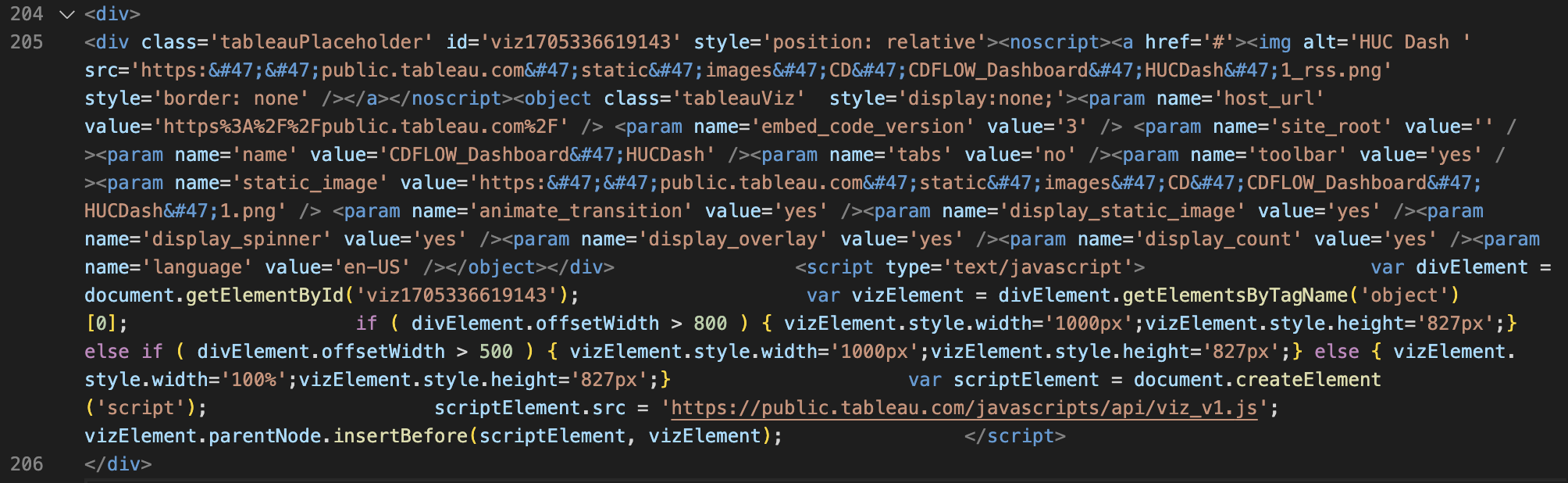
Task: Click the 'site_root' param name
Action: 1331,127
